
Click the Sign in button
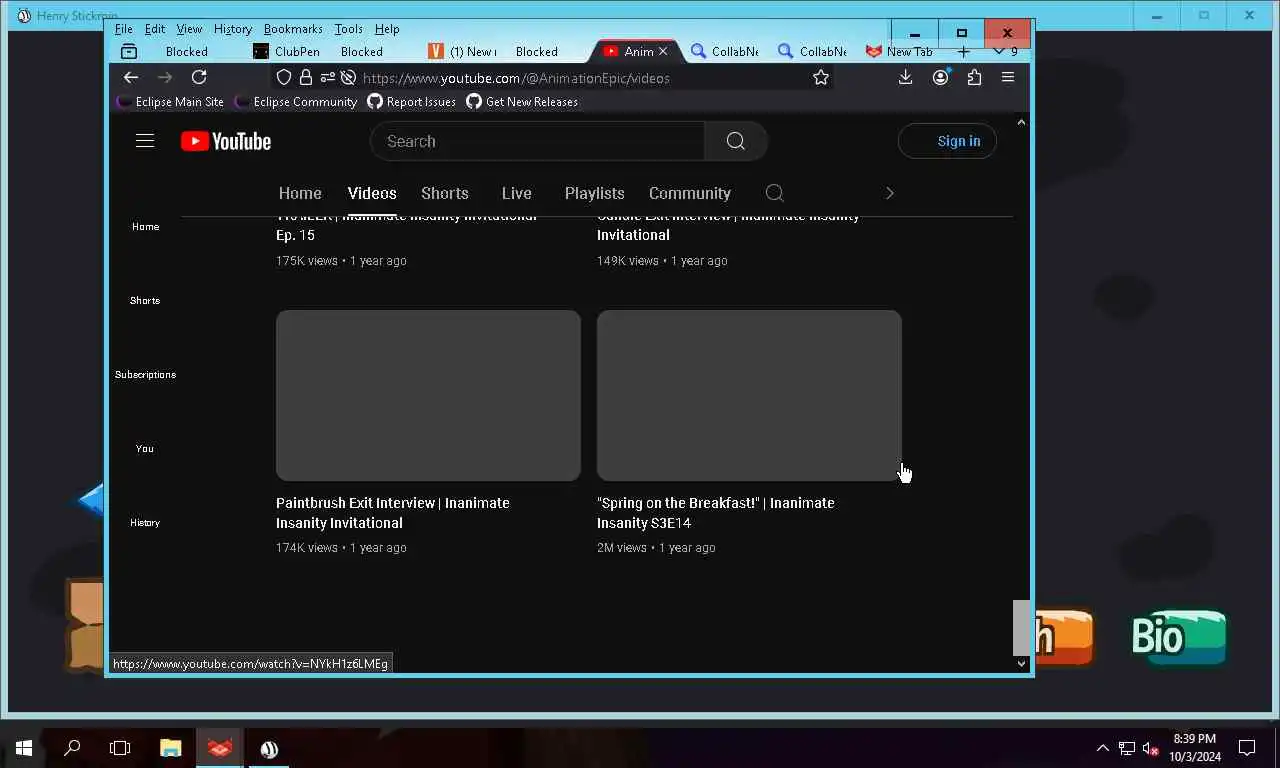947,141
